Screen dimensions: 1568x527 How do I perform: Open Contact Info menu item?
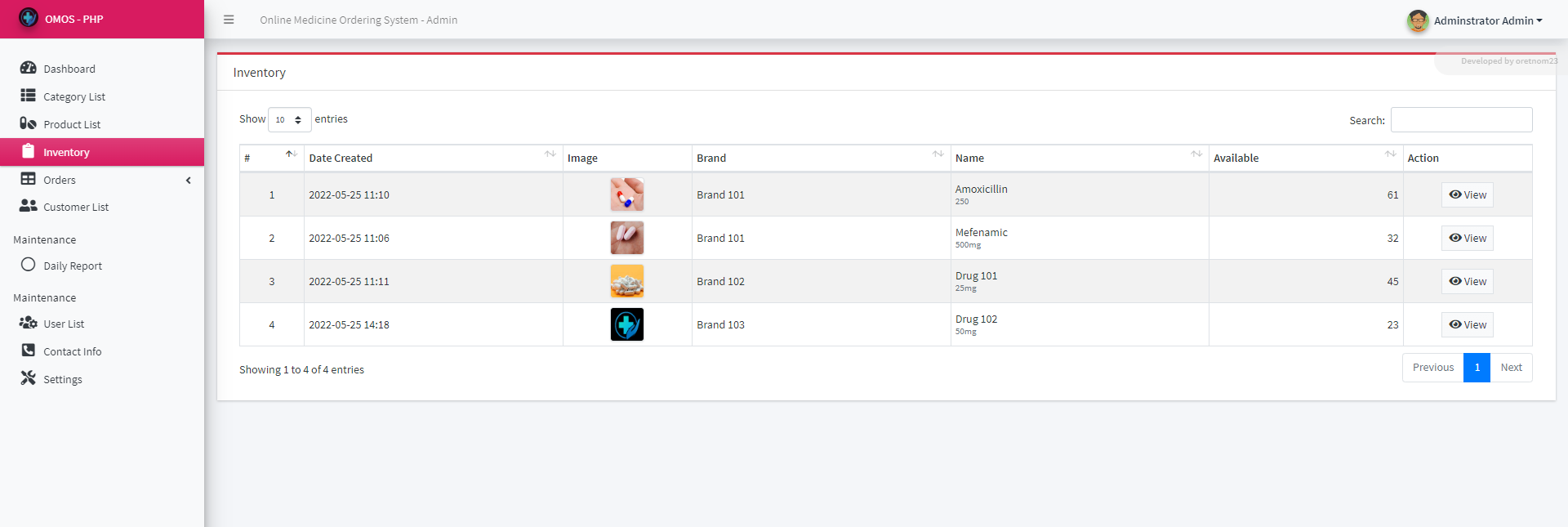coord(102,351)
